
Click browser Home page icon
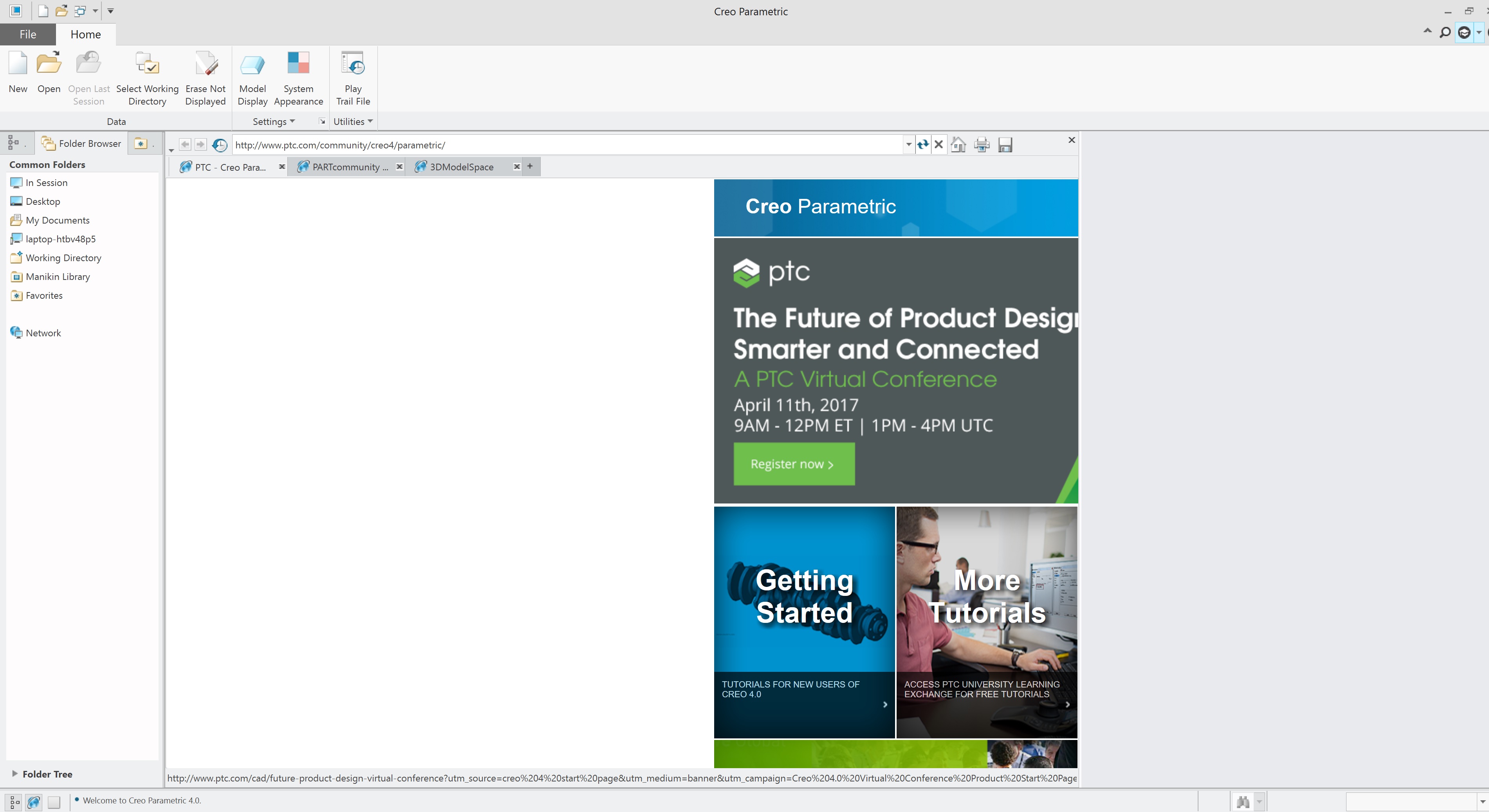(x=958, y=144)
